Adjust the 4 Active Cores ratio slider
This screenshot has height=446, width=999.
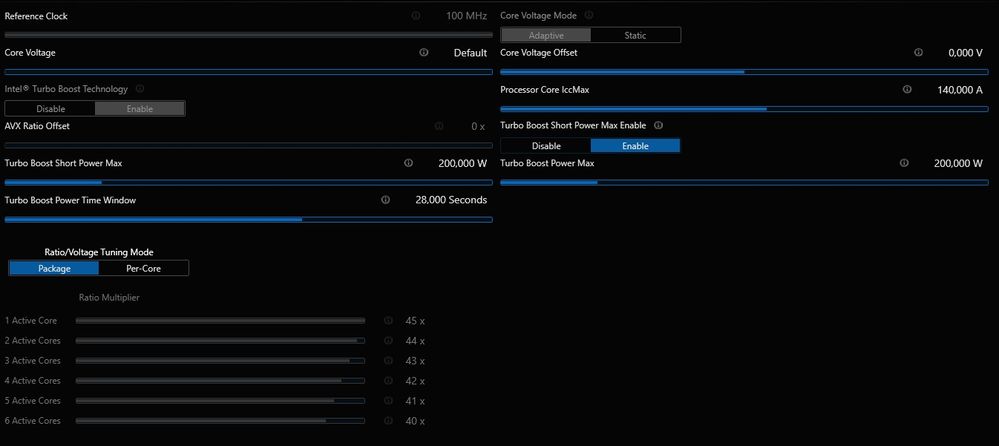220,380
